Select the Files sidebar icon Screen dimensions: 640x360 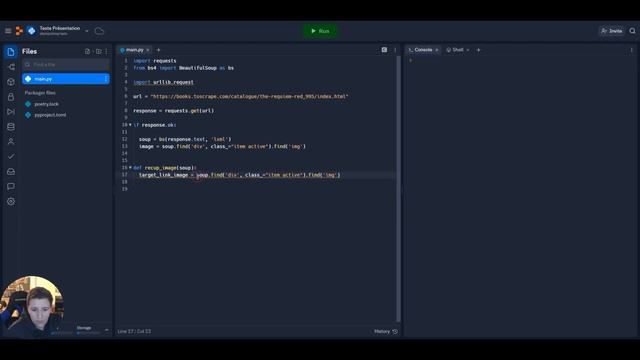coord(11,52)
